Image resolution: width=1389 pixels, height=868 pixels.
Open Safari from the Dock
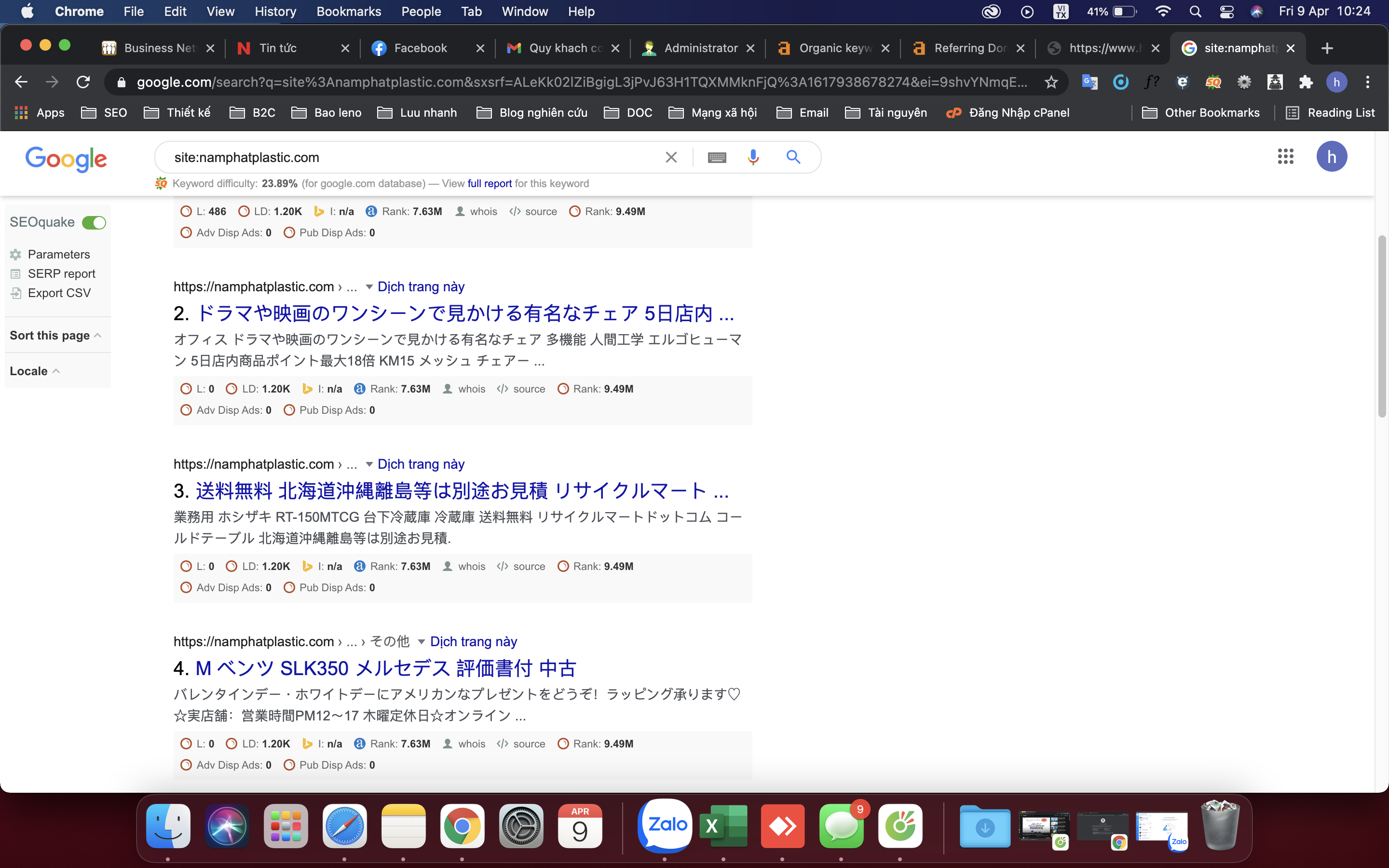point(344,826)
